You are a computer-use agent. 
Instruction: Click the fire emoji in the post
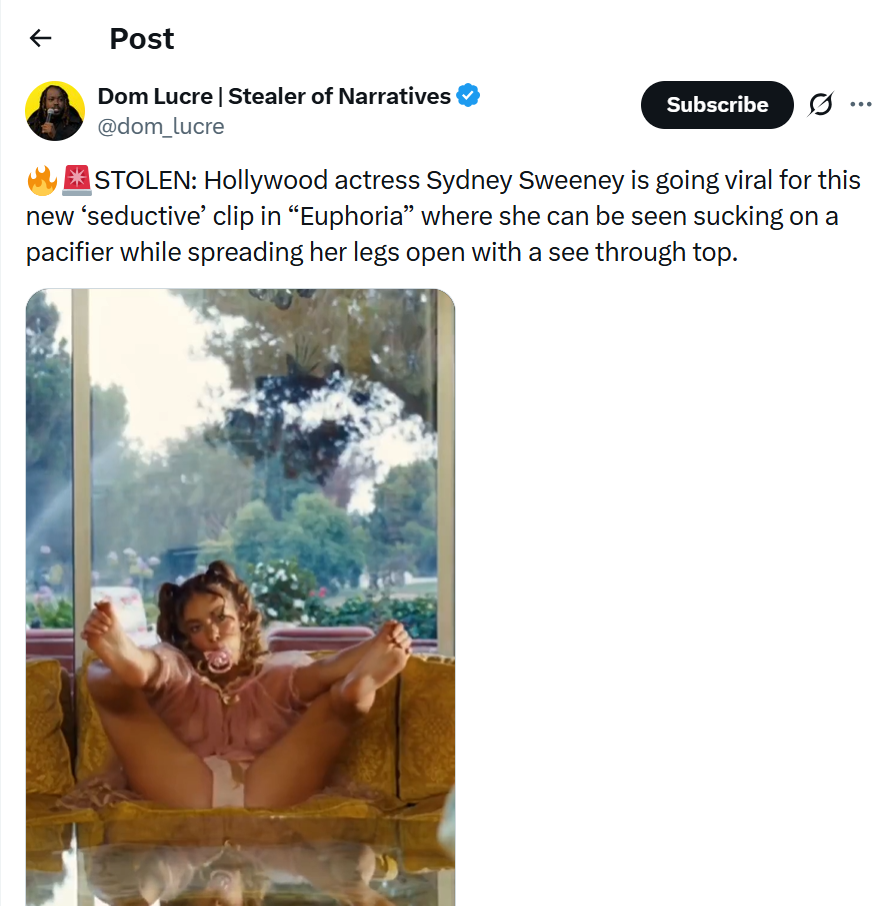[42, 181]
